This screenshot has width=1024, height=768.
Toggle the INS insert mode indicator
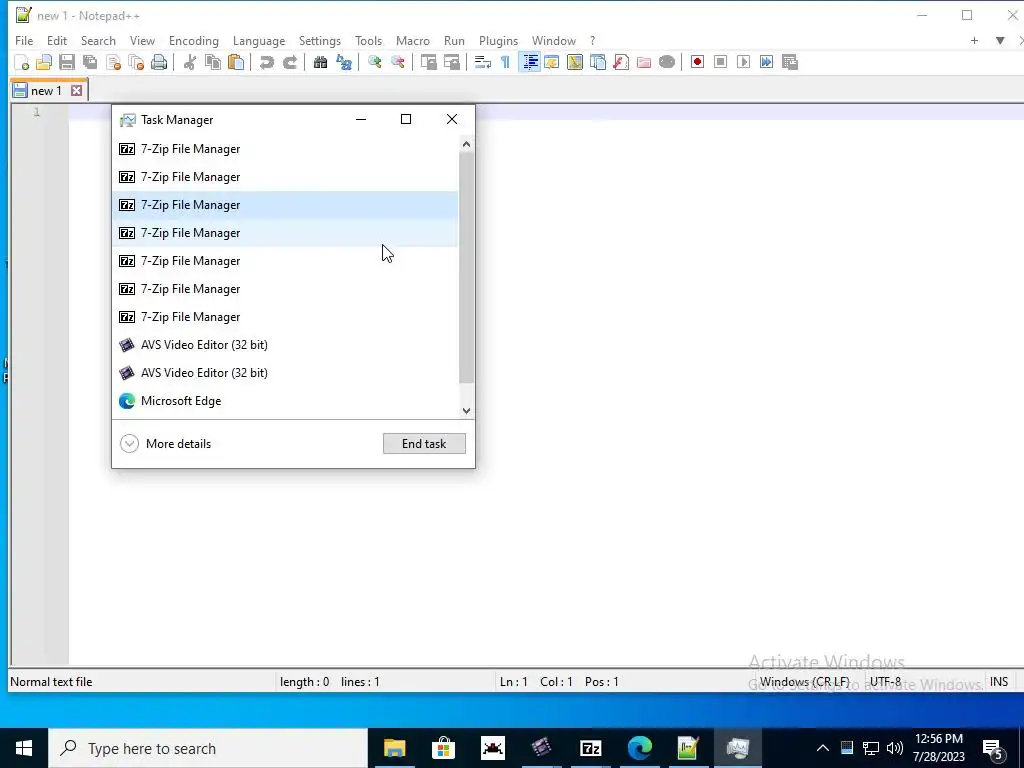click(x=999, y=682)
